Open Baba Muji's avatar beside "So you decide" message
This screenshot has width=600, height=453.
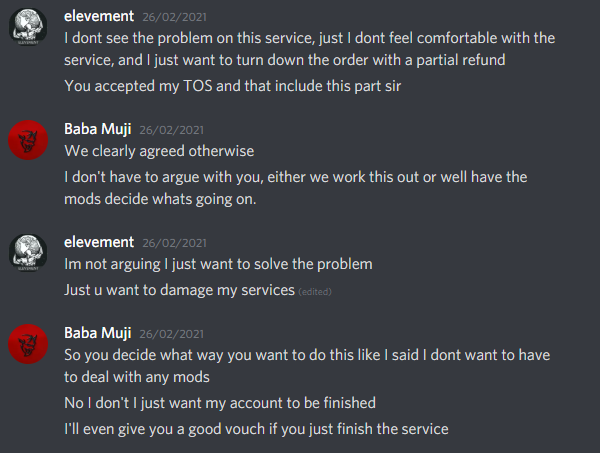[x=27, y=342]
